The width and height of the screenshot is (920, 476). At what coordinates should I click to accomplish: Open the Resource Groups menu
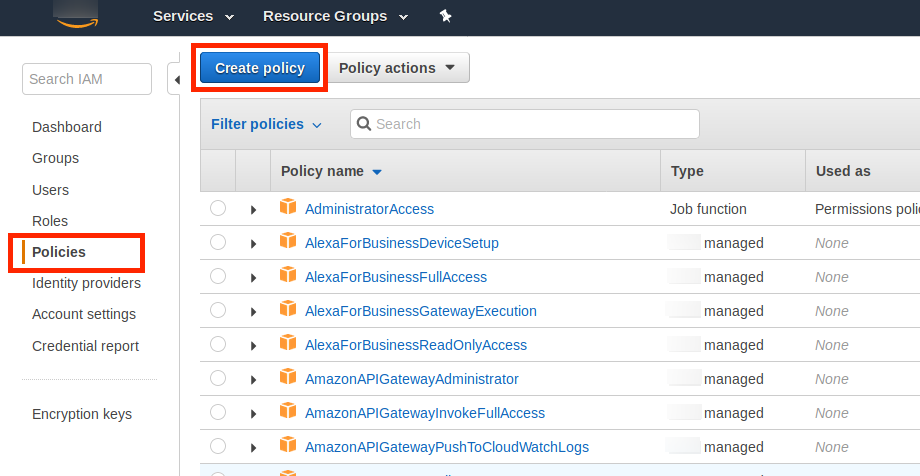pyautogui.click(x=335, y=16)
